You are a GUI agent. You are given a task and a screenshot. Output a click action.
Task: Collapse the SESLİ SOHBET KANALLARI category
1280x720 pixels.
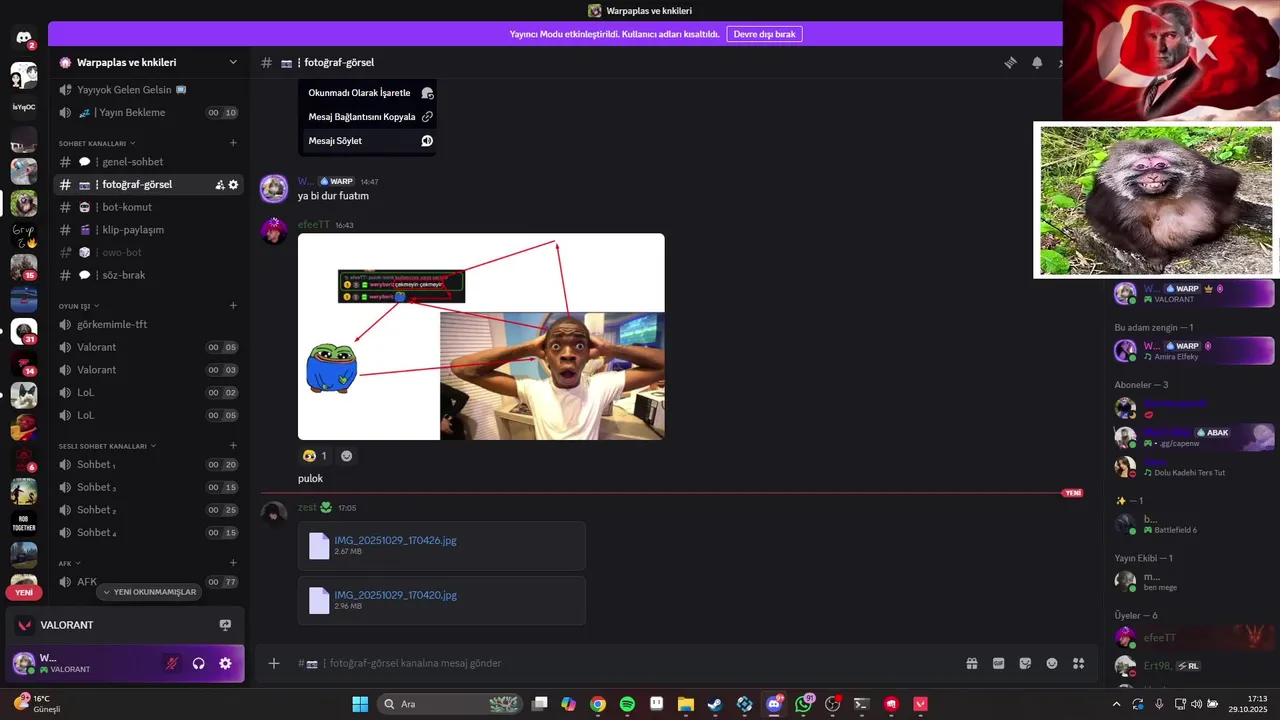pos(107,445)
